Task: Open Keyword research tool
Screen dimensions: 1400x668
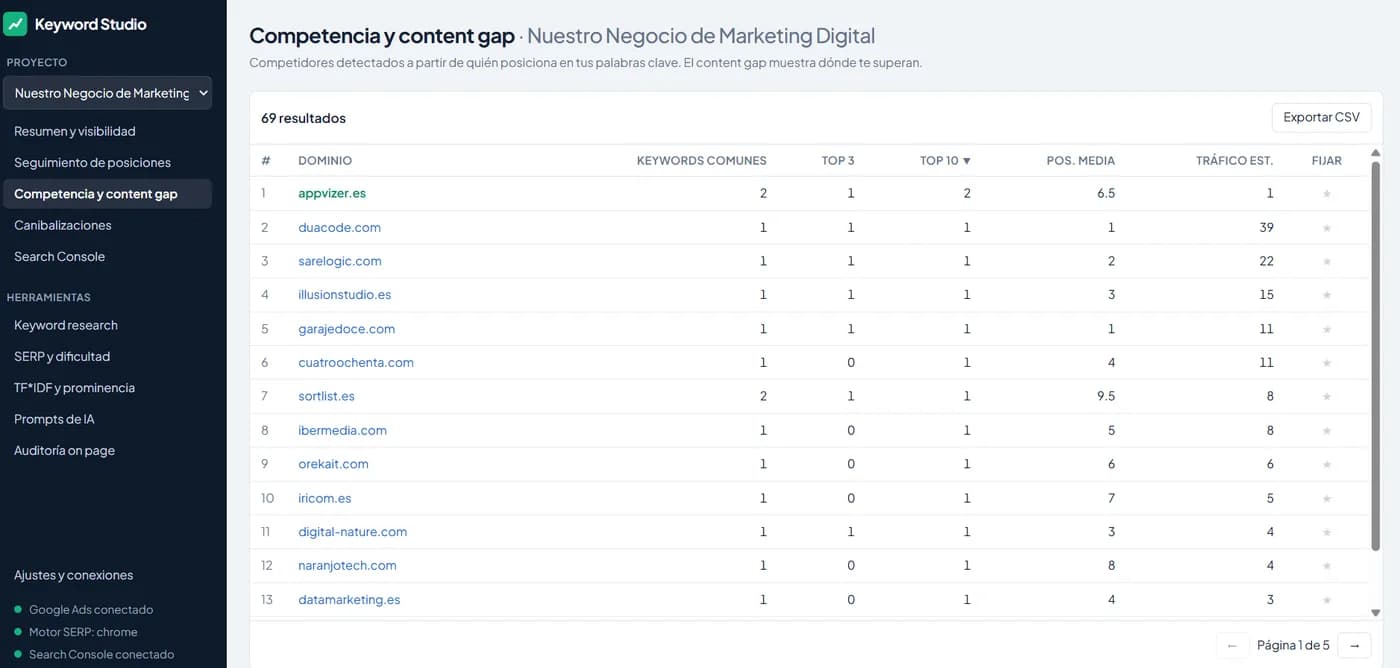Action: point(107,325)
